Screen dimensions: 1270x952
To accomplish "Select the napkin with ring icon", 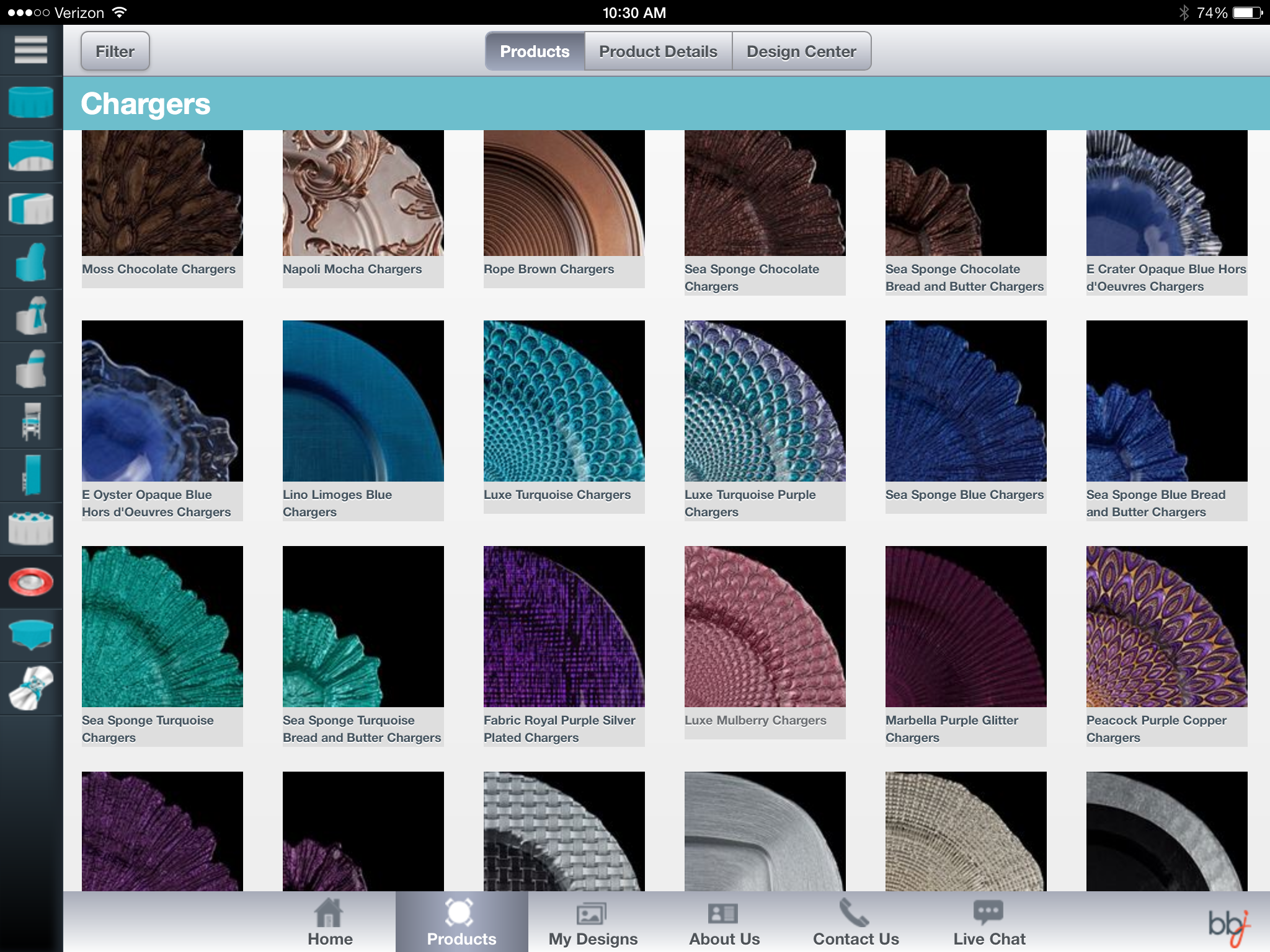I will coord(31,689).
